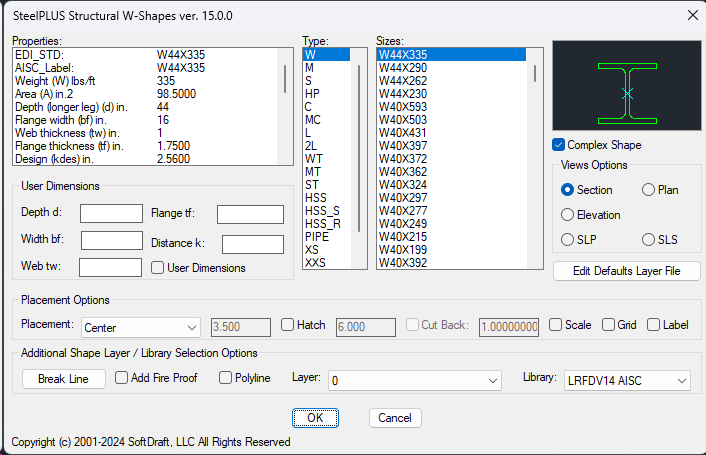The image size is (706, 455).
Task: Select type M in the Type list
Action: [327, 68]
